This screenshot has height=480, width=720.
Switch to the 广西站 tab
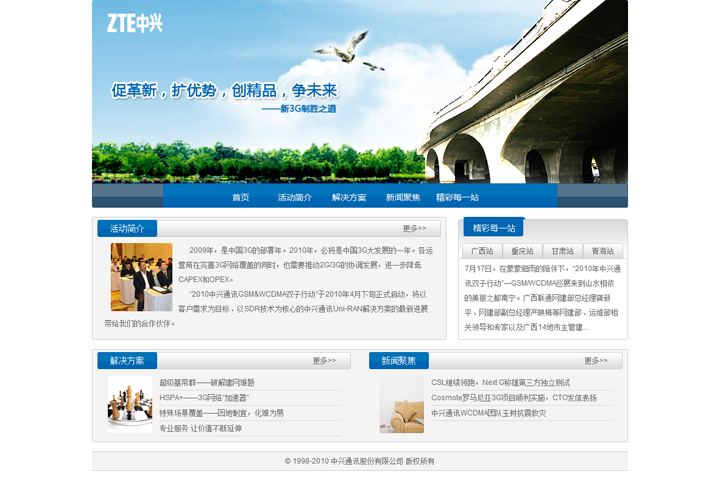click(x=482, y=251)
